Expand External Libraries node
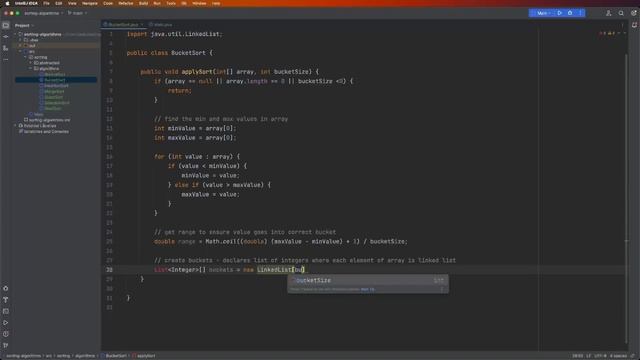The height and width of the screenshot is (360, 640). [x=16, y=126]
